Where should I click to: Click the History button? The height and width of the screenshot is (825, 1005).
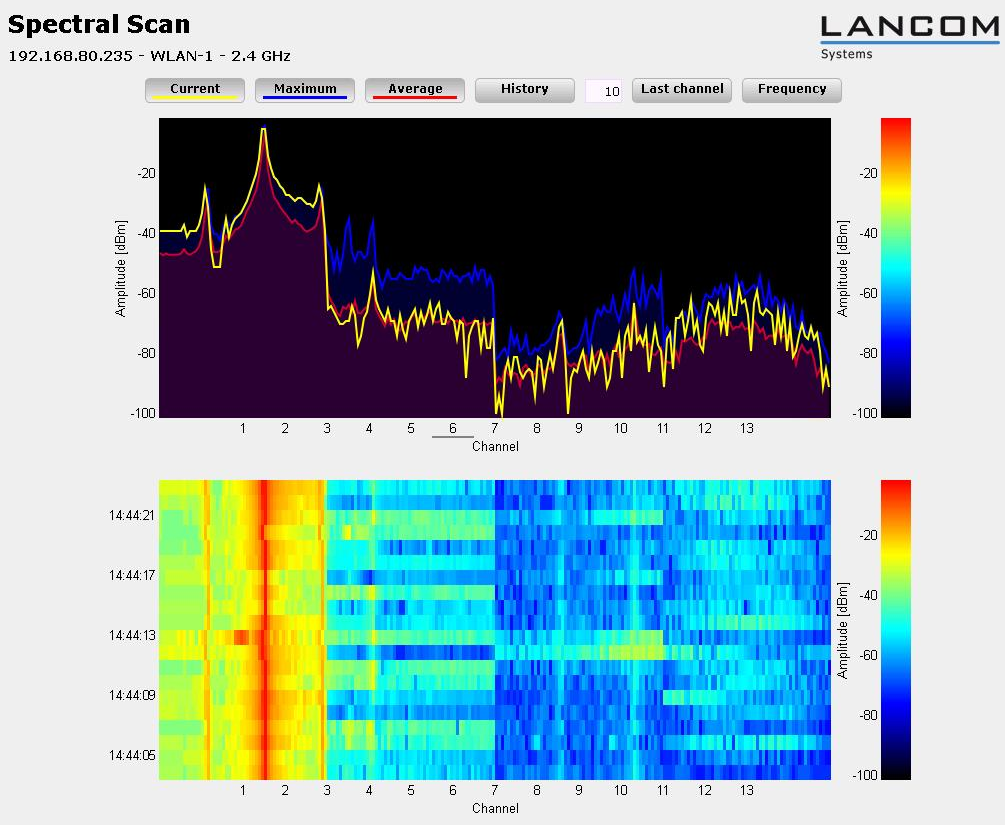click(524, 90)
